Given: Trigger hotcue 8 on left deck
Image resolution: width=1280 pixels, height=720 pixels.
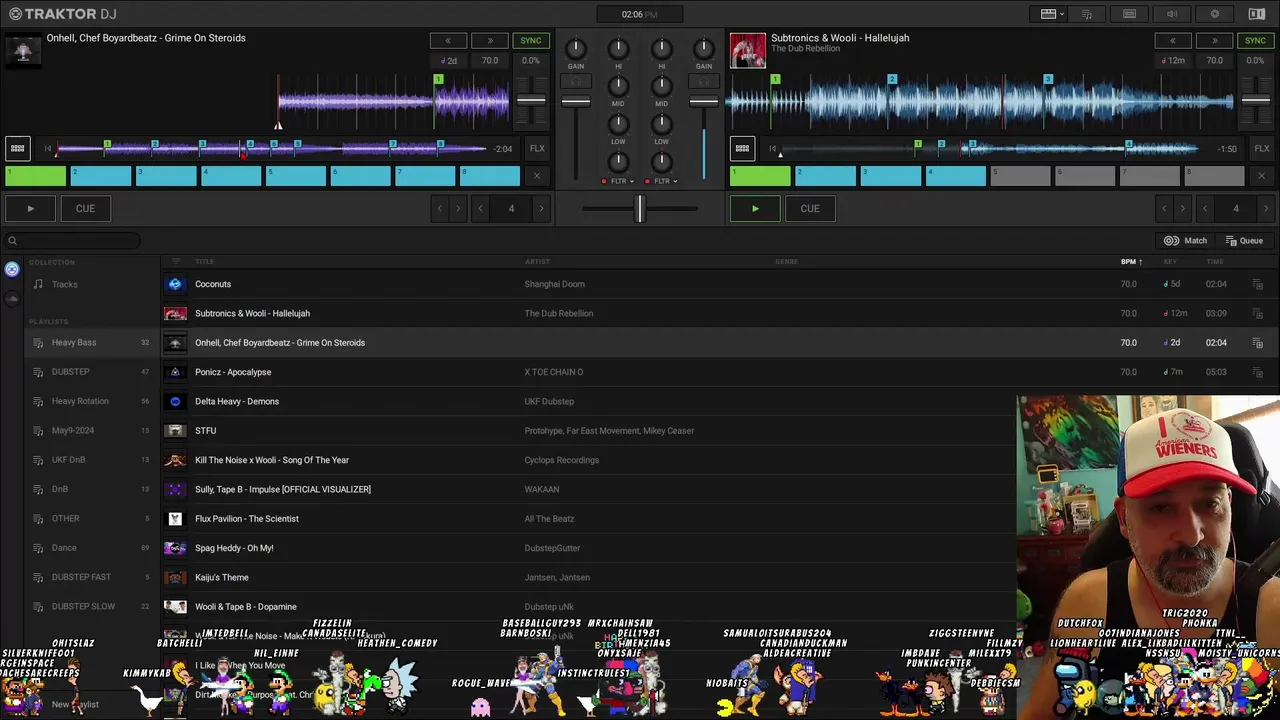Looking at the screenshot, I should pyautogui.click(x=489, y=176).
